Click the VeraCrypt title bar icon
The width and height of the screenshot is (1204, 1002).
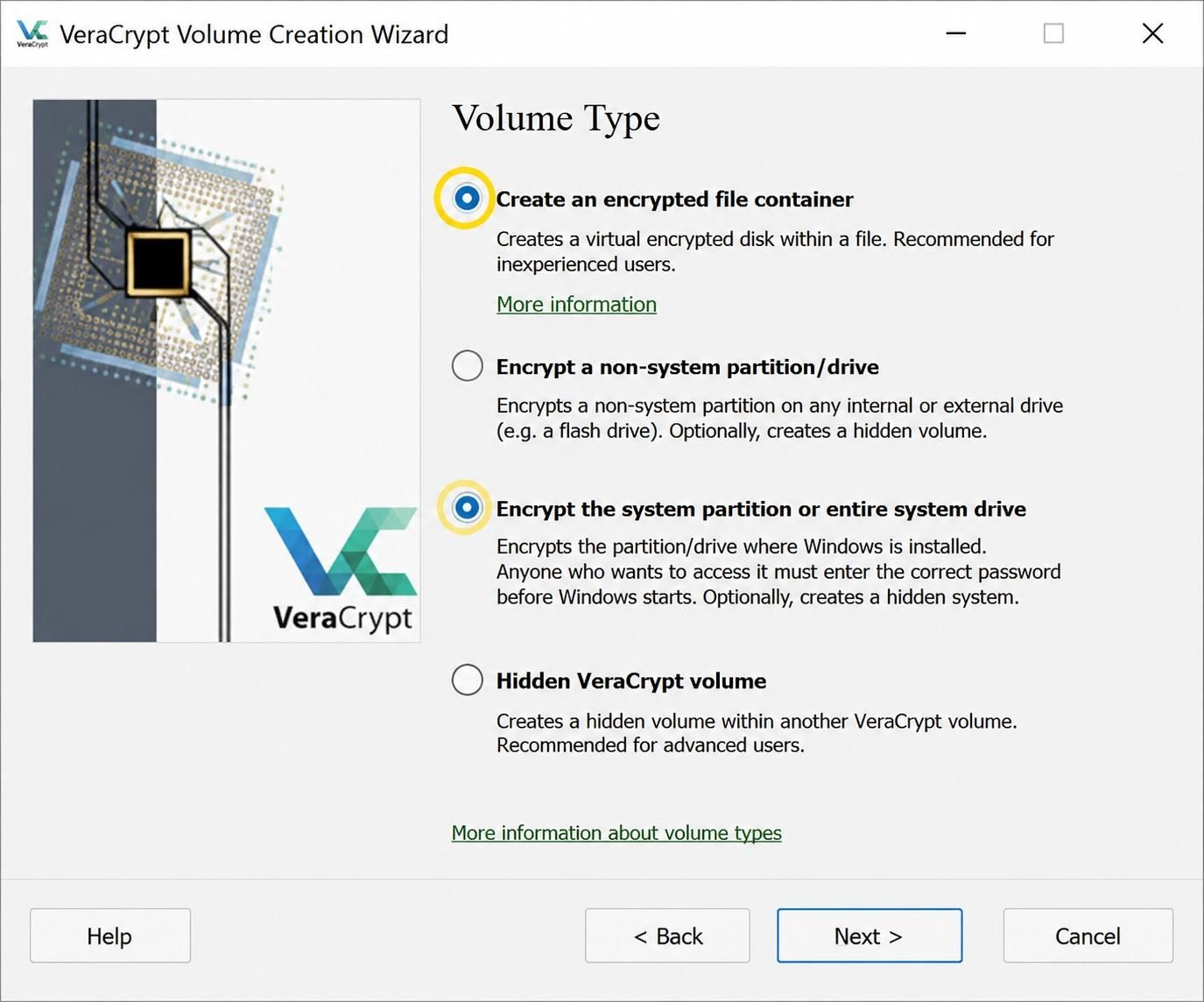coord(32,33)
